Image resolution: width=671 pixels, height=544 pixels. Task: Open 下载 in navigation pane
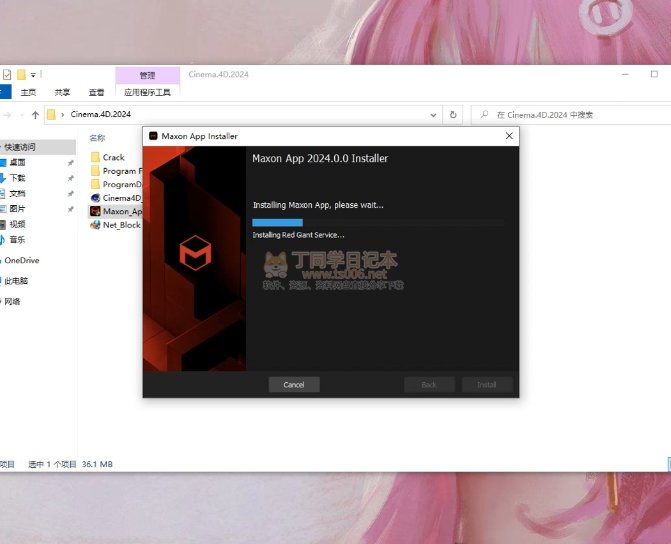18,178
